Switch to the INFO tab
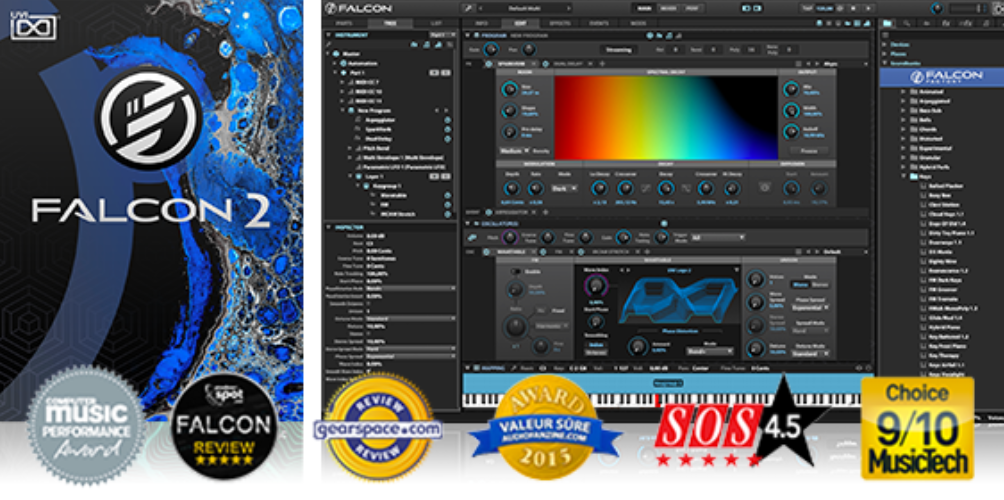 482,23
